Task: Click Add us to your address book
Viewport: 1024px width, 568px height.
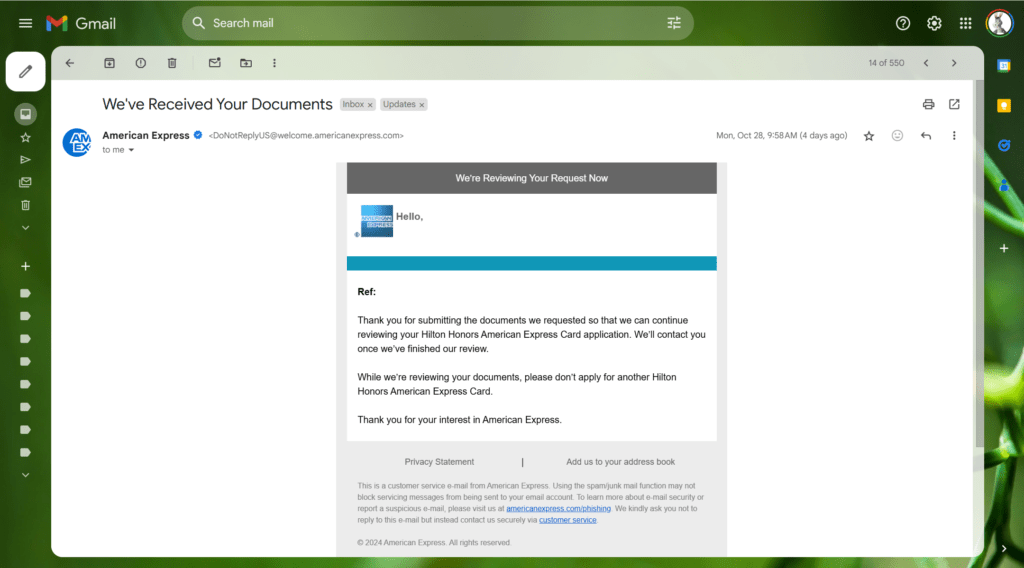Action: pos(620,462)
